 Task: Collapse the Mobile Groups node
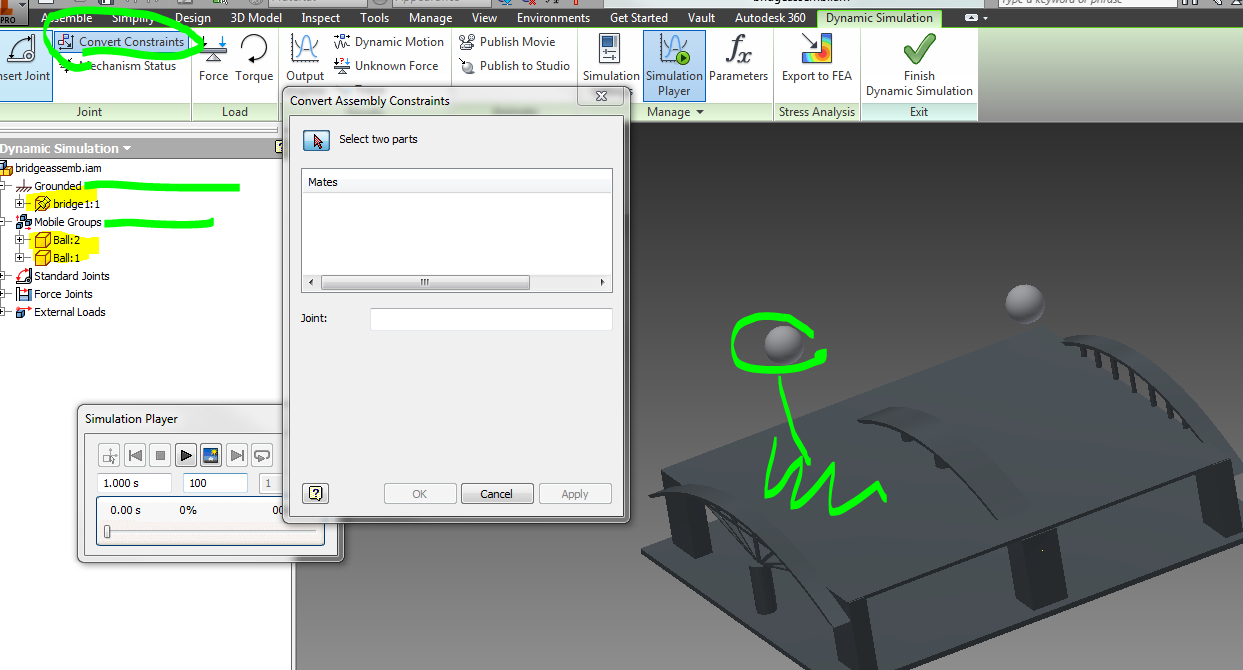click(4, 222)
